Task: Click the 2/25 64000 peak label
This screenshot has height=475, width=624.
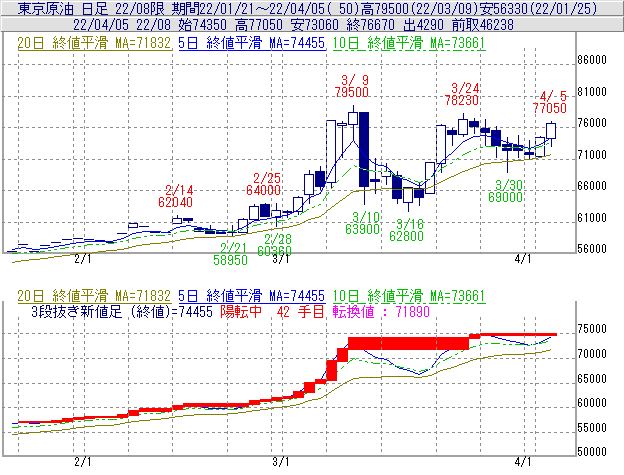Action: pos(263,184)
